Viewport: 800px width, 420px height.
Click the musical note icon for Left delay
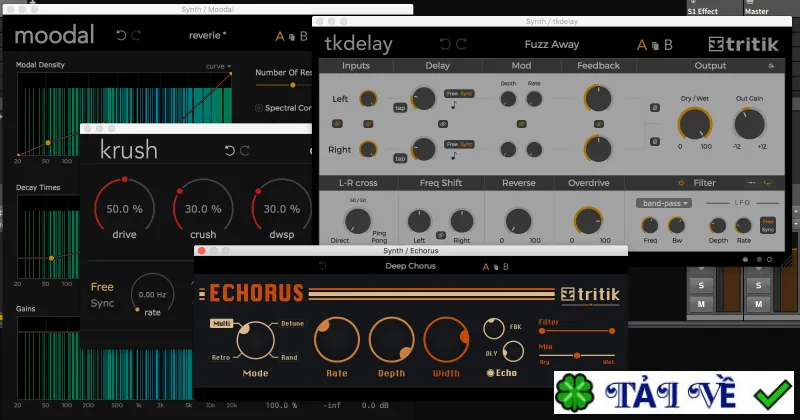coord(454,105)
